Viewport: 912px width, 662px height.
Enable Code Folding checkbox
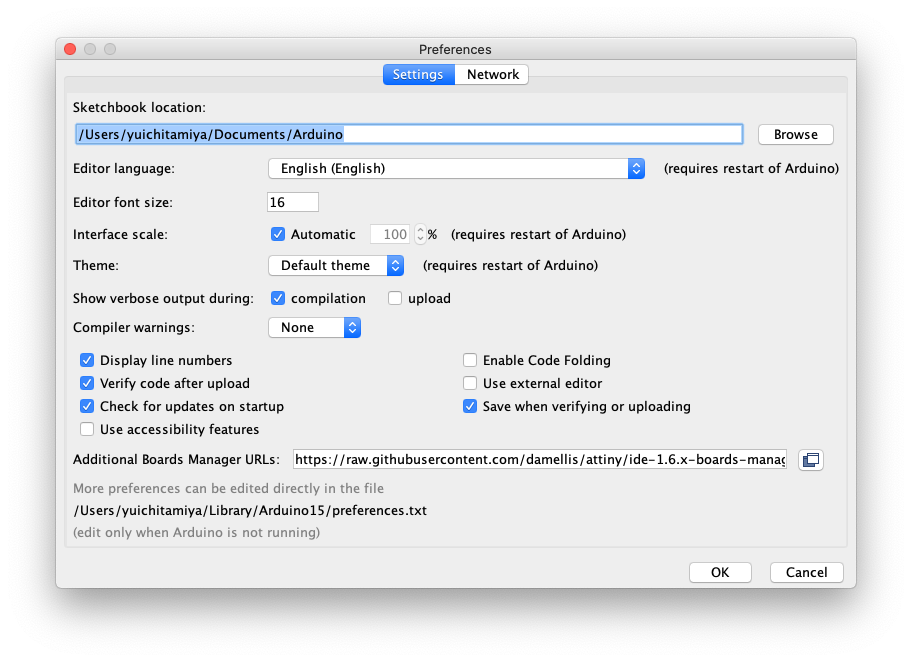click(x=470, y=361)
